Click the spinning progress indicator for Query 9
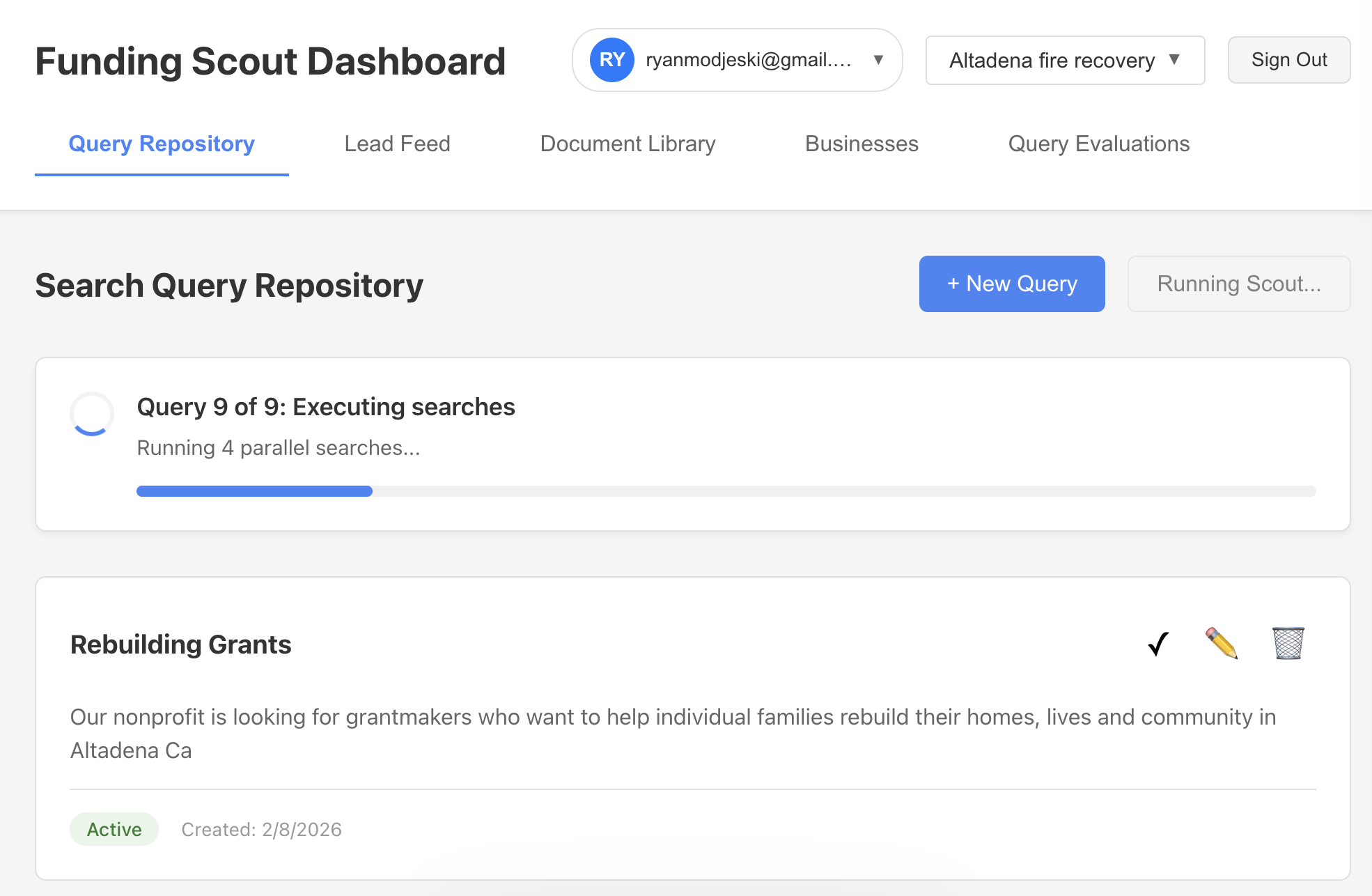The width and height of the screenshot is (1372, 896). click(x=91, y=414)
